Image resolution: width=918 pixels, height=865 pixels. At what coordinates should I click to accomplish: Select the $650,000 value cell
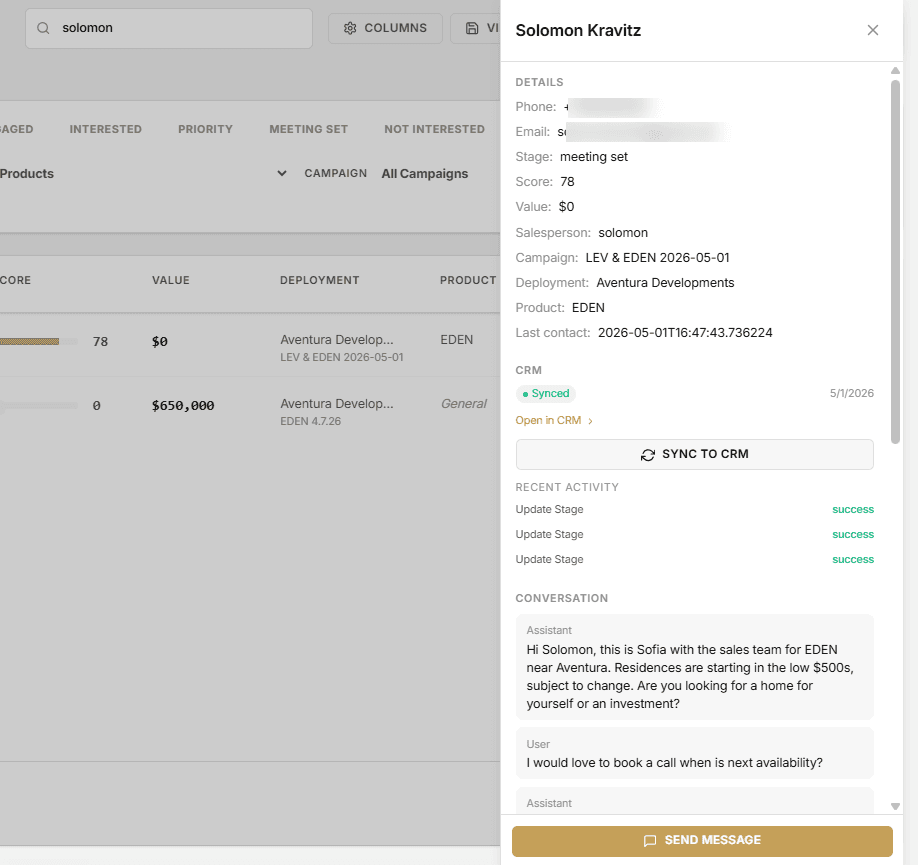click(x=183, y=405)
